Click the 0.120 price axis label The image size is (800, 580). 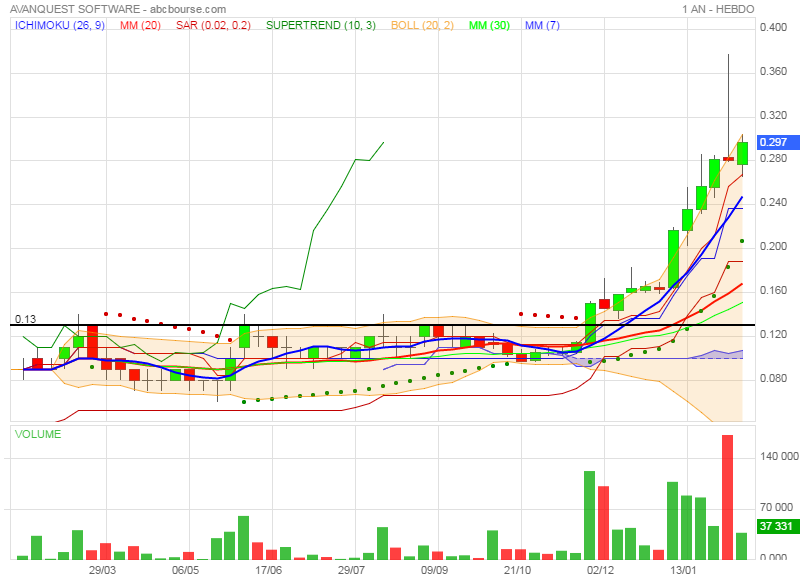(773, 334)
